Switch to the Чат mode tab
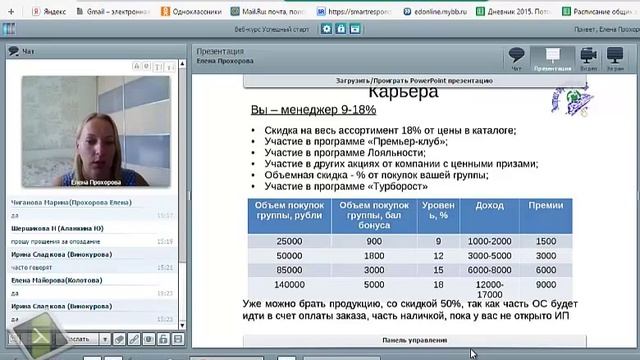This screenshot has height=360, width=640. (x=516, y=59)
